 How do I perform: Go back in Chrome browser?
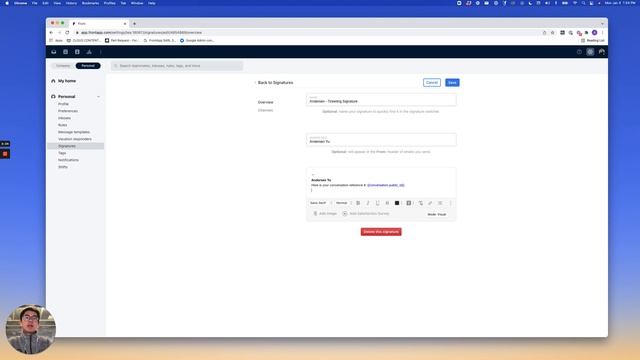pyautogui.click(x=51, y=33)
